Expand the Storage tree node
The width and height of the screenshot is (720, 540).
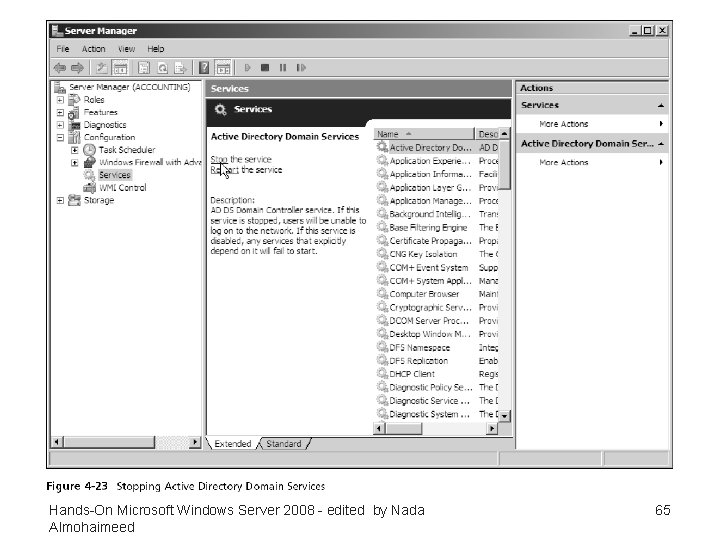tap(60, 200)
